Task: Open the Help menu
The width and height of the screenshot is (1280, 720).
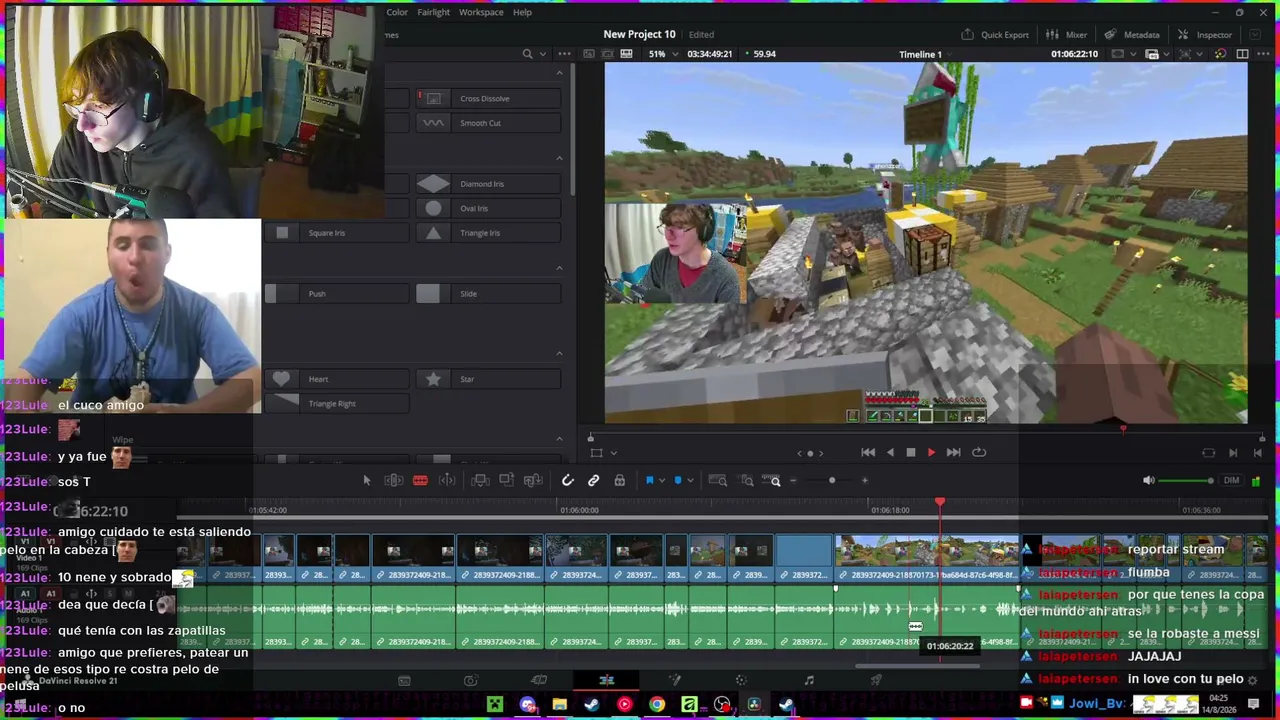Action: coord(522,12)
